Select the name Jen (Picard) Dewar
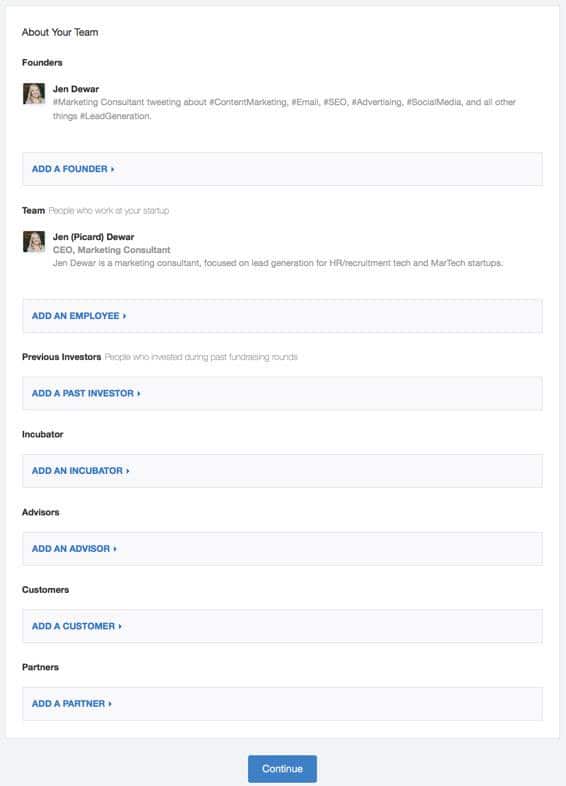 pos(93,237)
